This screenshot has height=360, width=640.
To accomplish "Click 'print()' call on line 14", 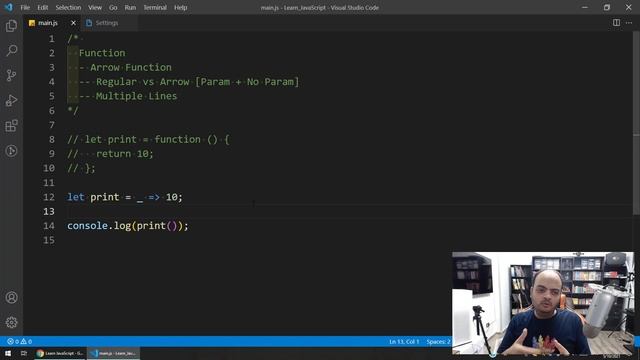I will [x=157, y=226].
